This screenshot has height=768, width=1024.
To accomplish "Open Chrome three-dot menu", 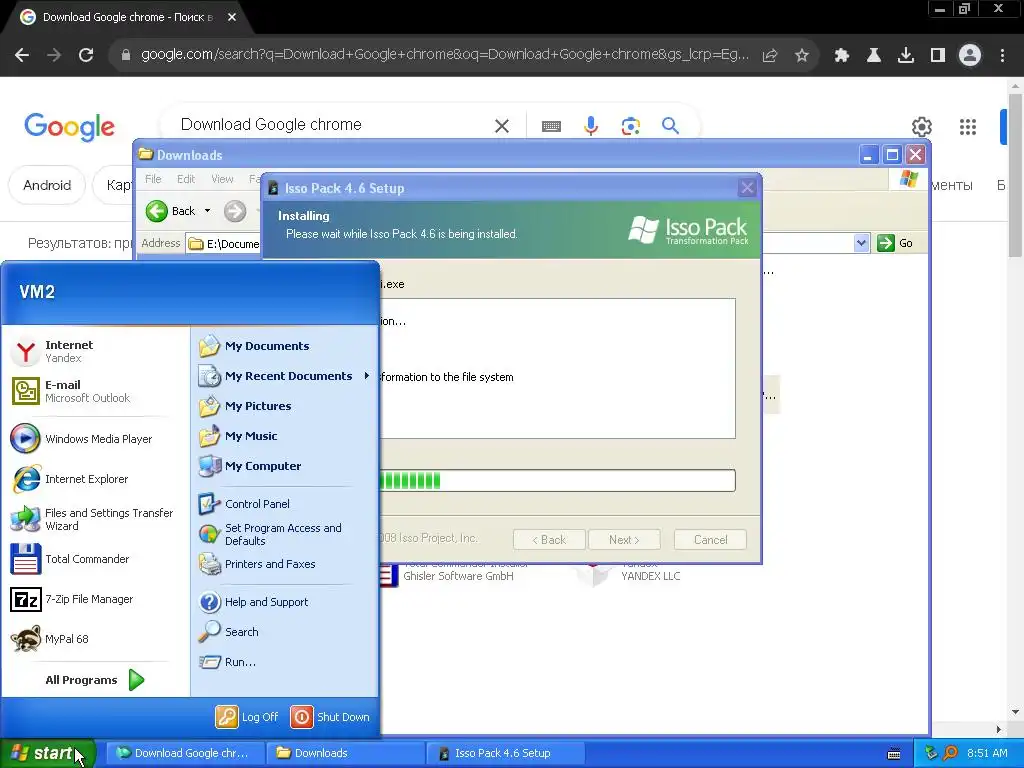I will click(1002, 55).
